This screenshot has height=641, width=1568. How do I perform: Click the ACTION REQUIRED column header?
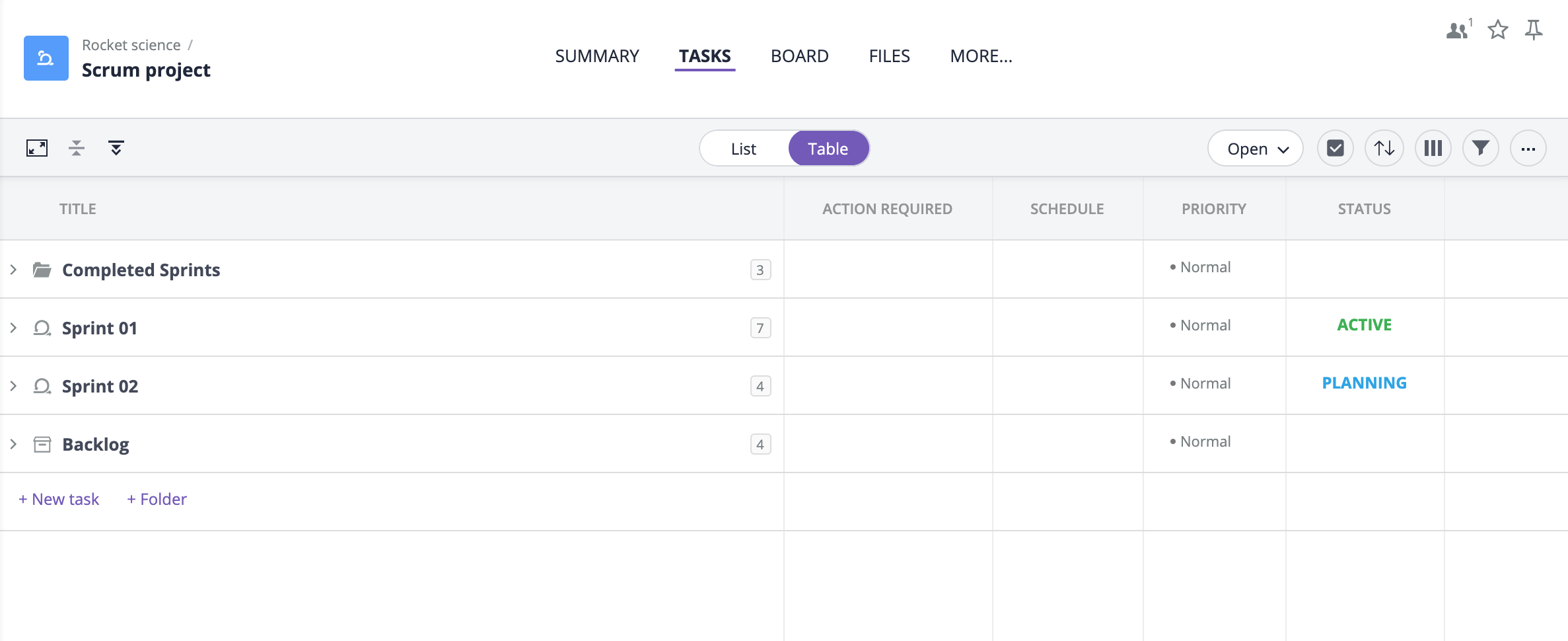click(887, 209)
